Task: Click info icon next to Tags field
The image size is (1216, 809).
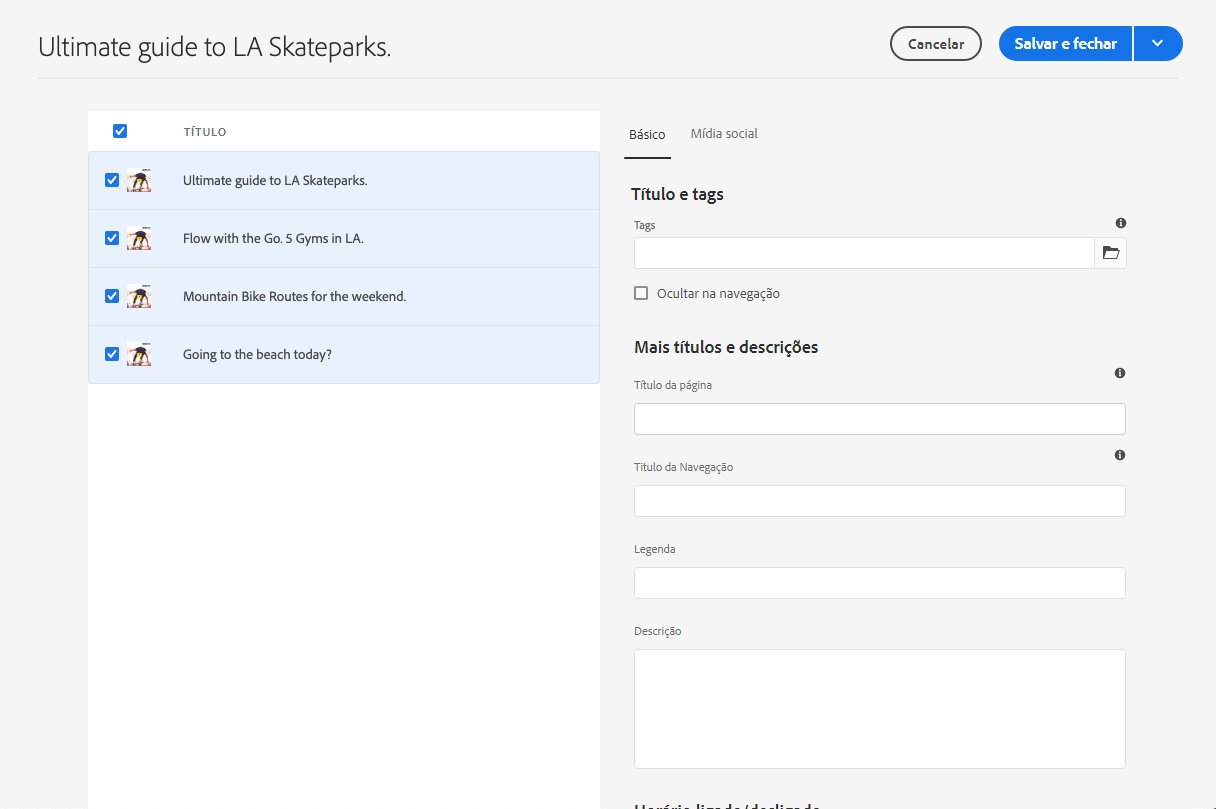Action: [x=1120, y=223]
